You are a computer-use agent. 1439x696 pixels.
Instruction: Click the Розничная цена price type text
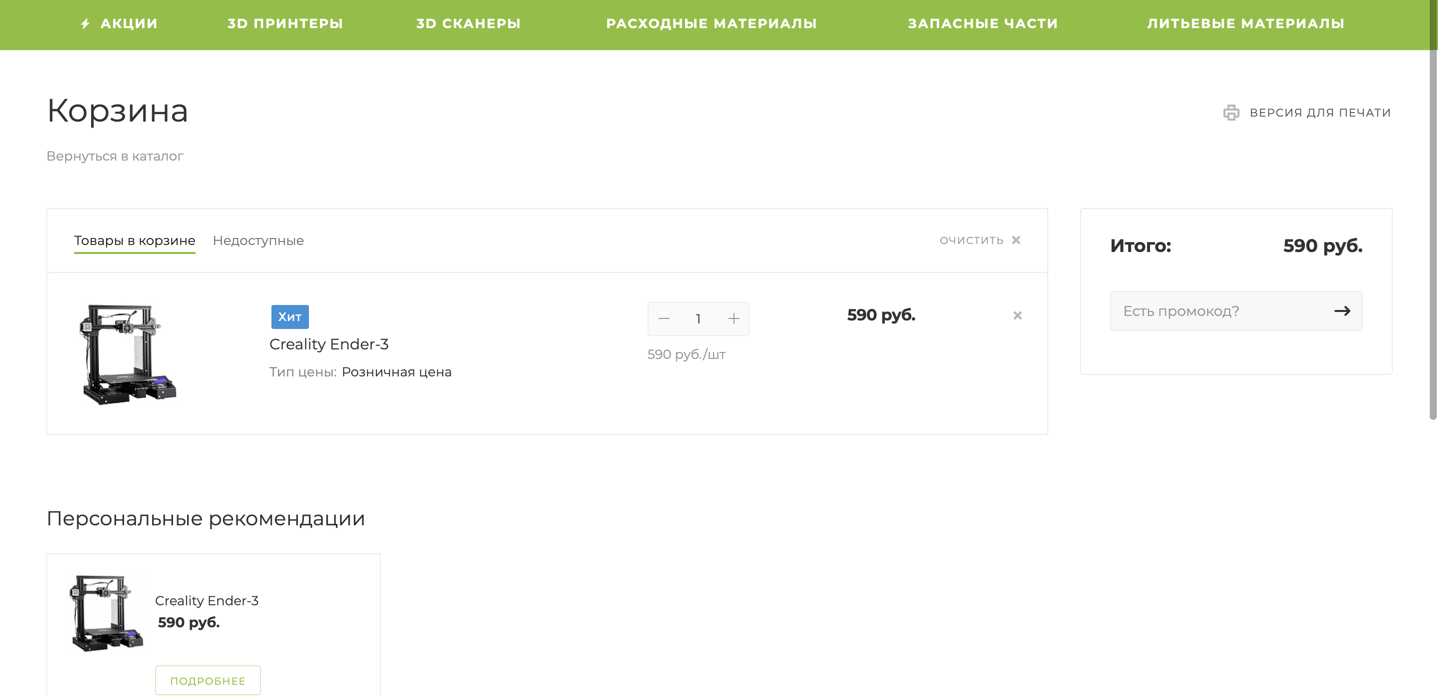[x=397, y=372]
